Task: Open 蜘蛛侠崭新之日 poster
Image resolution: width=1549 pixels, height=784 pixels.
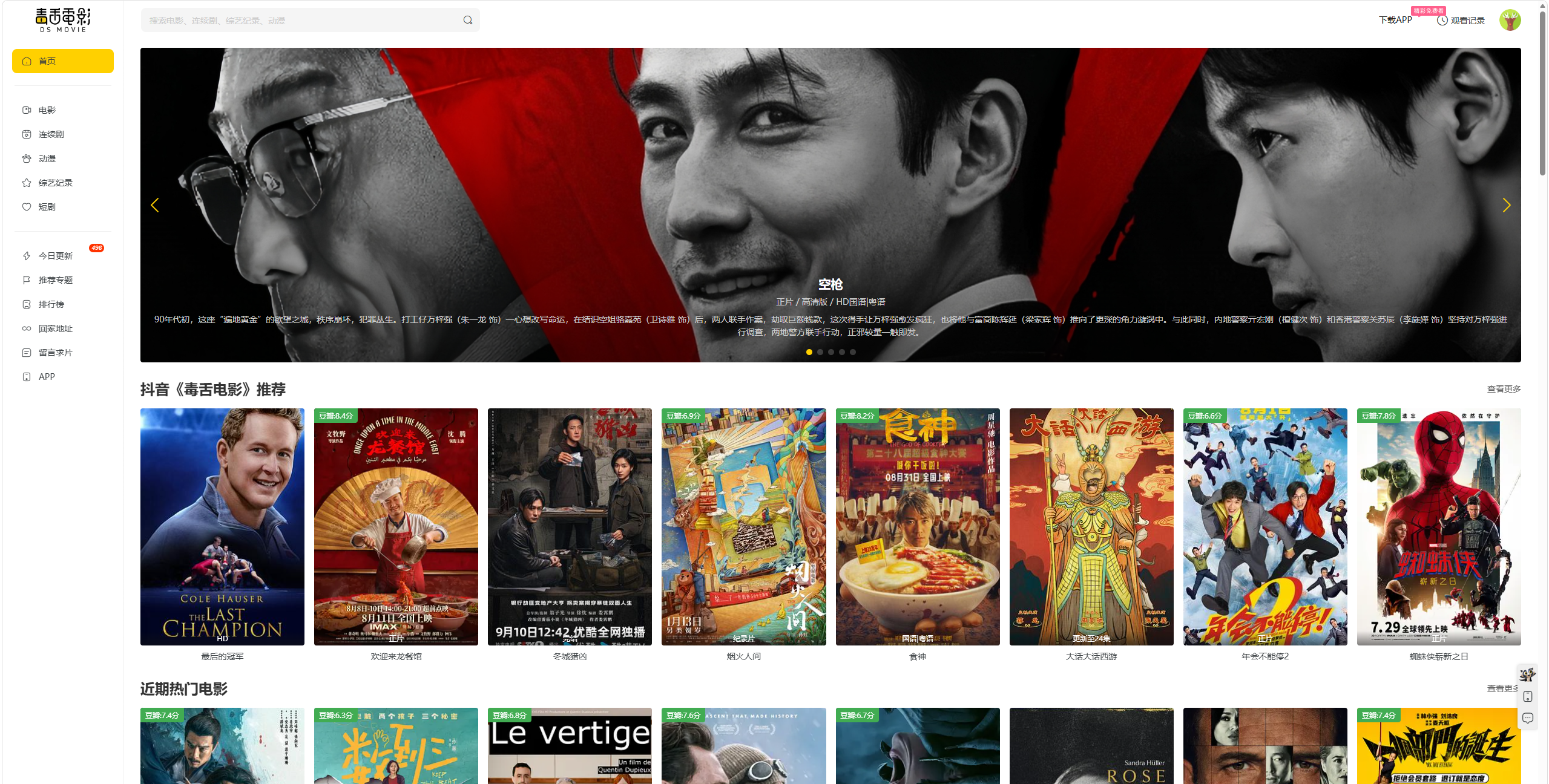Action: point(1439,527)
